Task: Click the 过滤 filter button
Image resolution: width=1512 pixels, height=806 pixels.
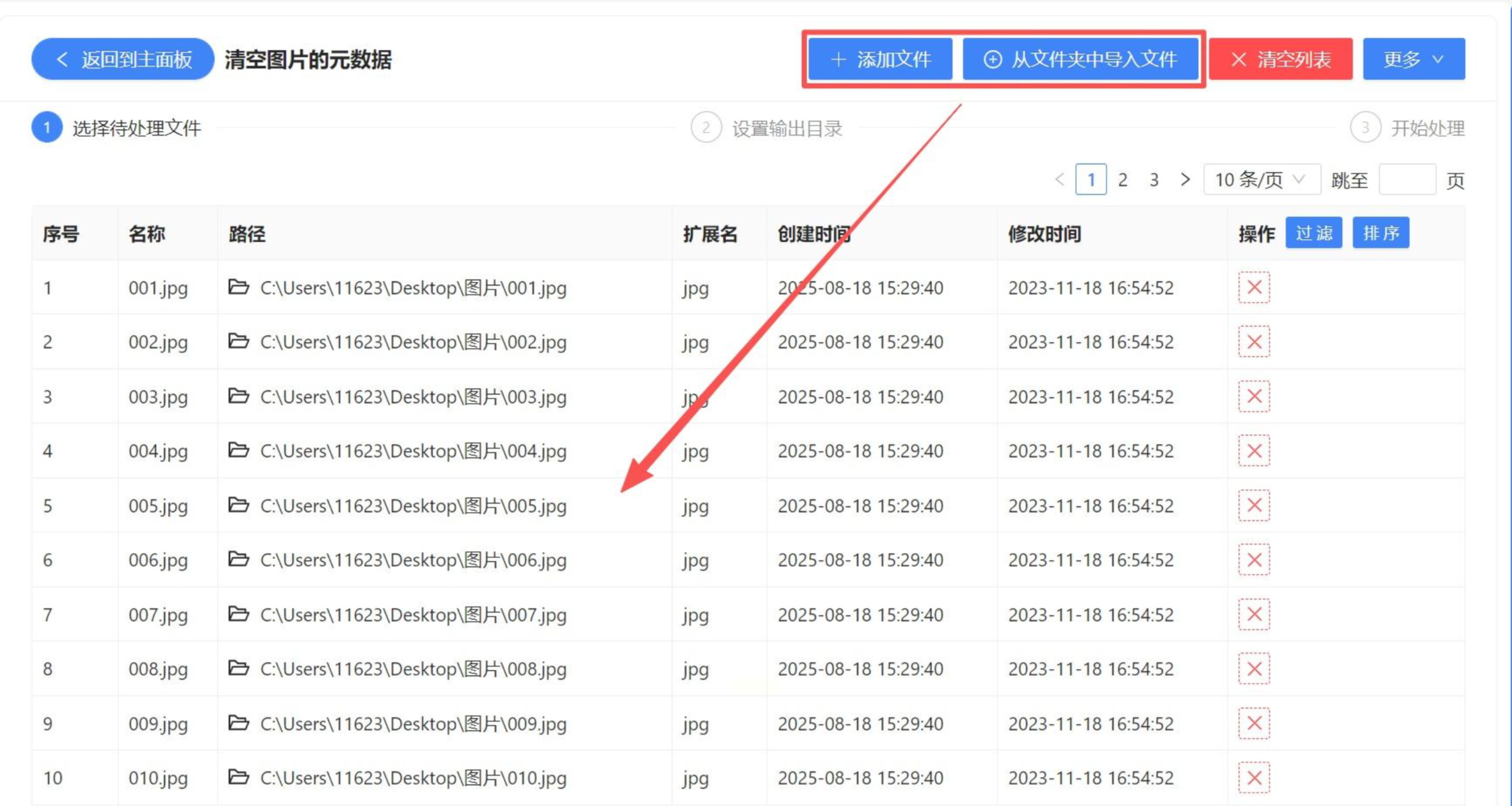Action: click(1313, 233)
